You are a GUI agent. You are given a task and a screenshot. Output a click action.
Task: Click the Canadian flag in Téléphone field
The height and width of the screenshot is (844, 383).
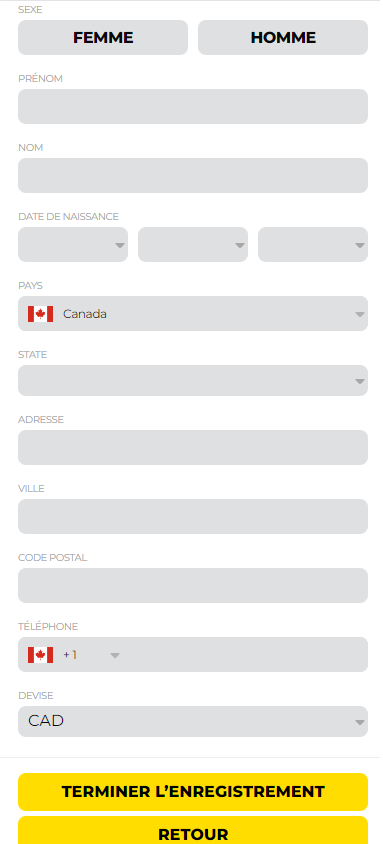pyautogui.click(x=40, y=655)
